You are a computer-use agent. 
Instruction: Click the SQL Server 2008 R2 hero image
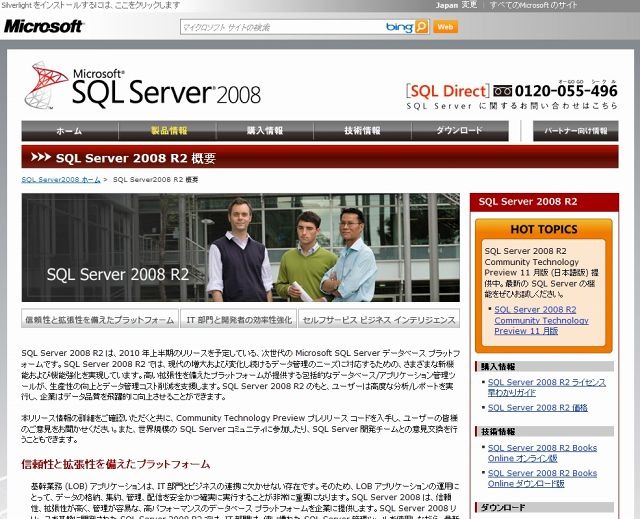(241, 248)
